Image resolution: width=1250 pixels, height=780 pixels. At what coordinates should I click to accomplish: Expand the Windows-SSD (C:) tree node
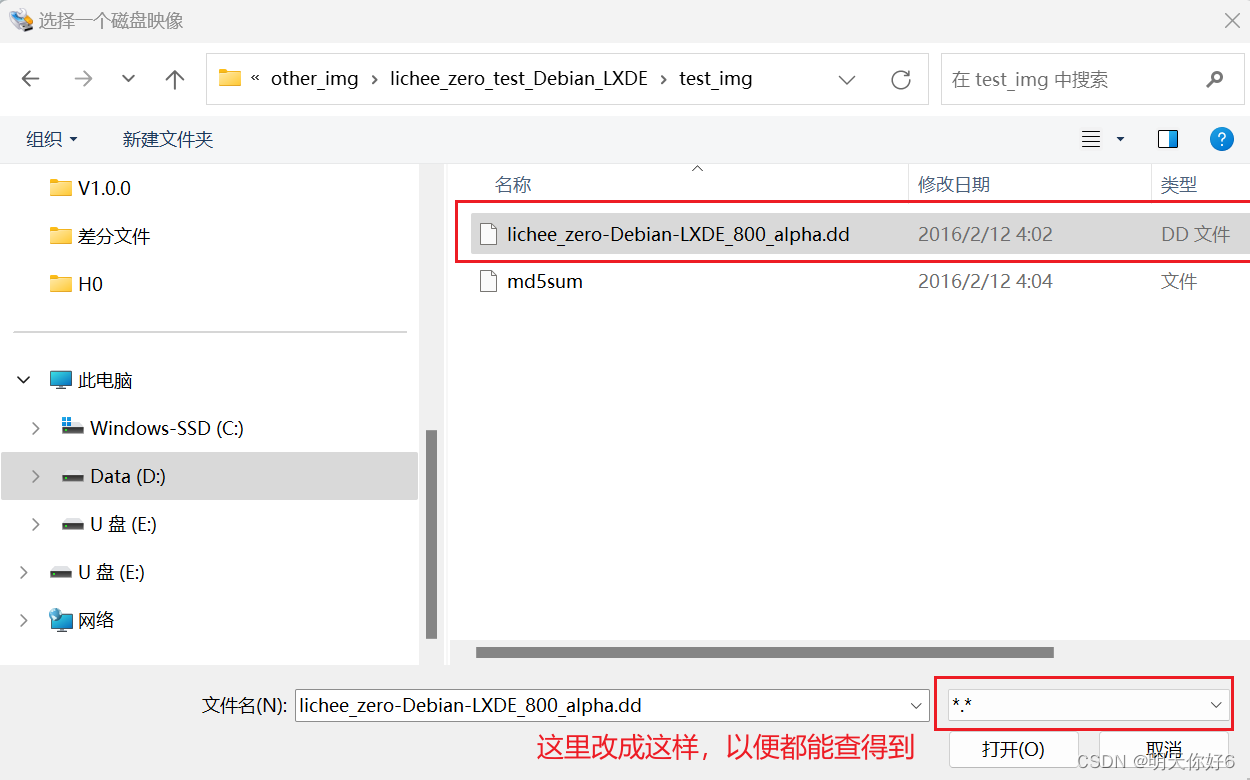[35, 428]
